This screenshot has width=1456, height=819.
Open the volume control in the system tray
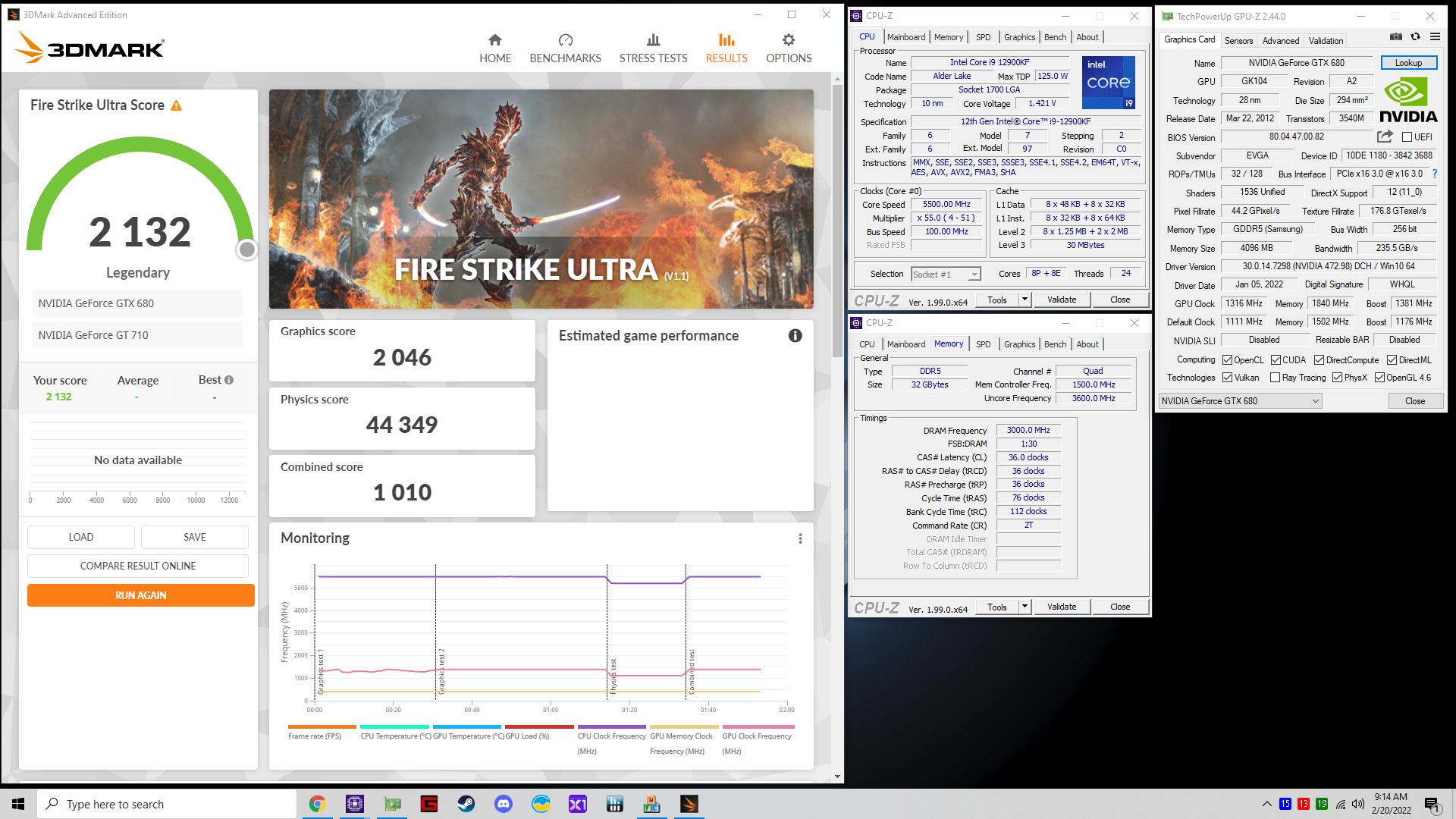[x=1357, y=804]
